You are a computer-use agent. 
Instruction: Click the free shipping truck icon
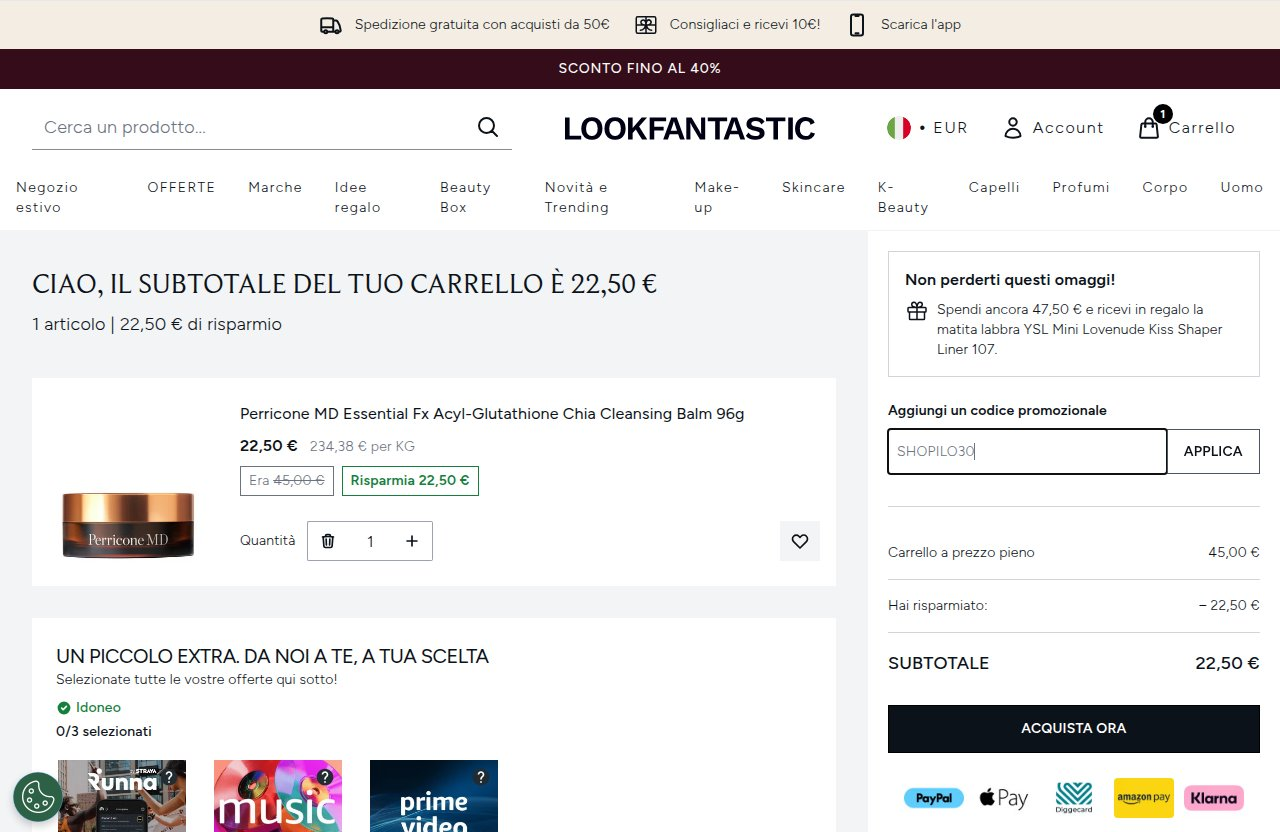[331, 25]
